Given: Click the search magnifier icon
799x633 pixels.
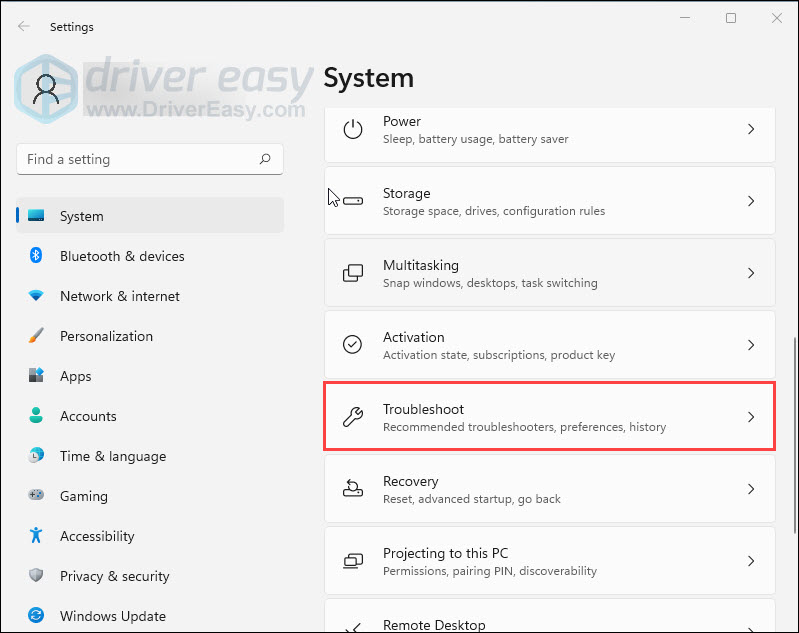Looking at the screenshot, I should pyautogui.click(x=265, y=159).
